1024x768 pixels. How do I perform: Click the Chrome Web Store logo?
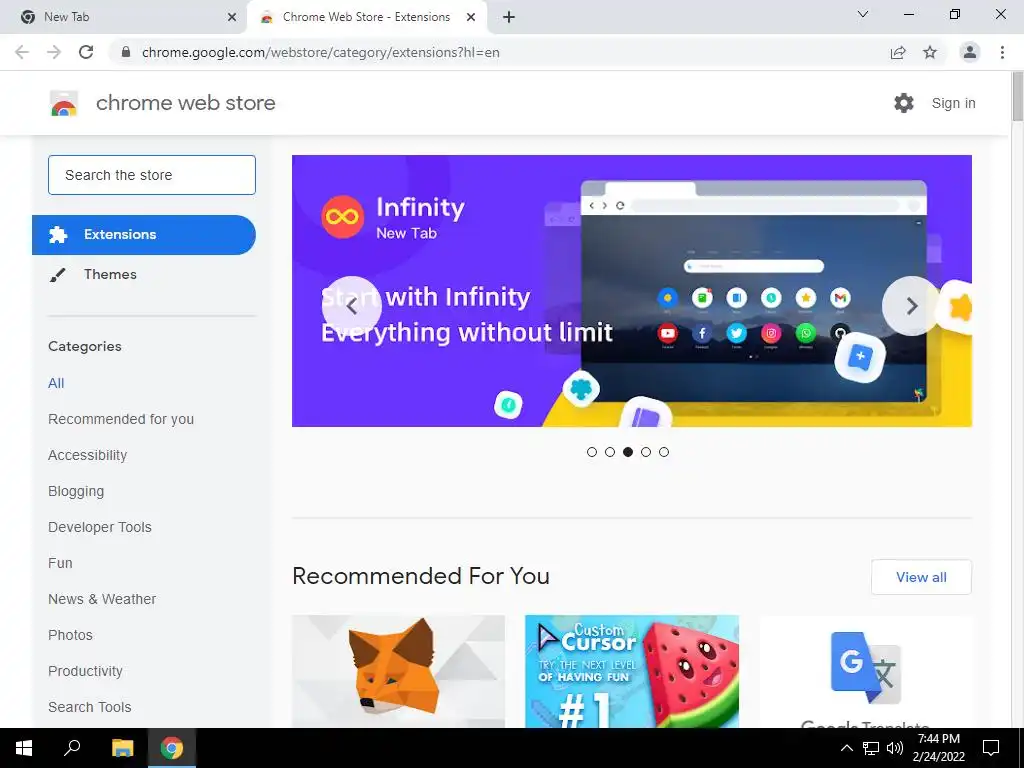point(64,103)
